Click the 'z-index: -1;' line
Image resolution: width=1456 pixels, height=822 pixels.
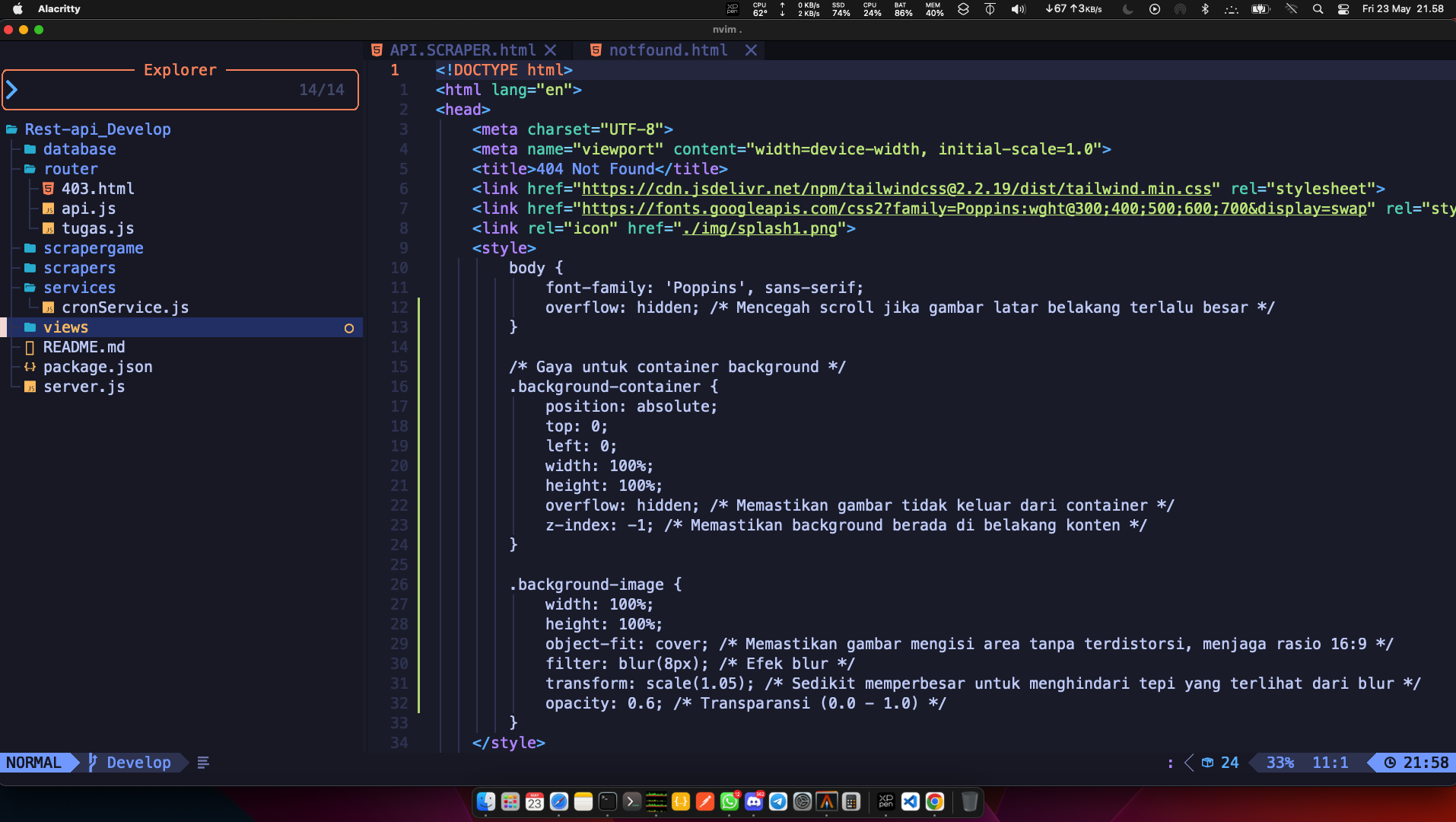pos(599,525)
